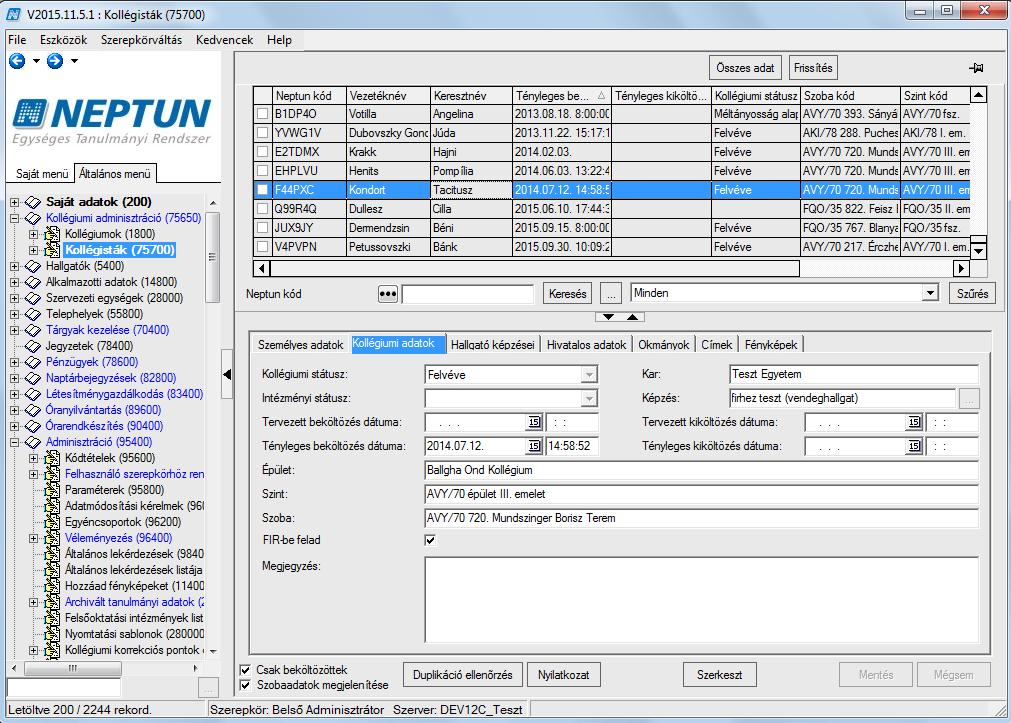Open the back arrow history dropdown
1011x723 pixels.
(x=36, y=61)
